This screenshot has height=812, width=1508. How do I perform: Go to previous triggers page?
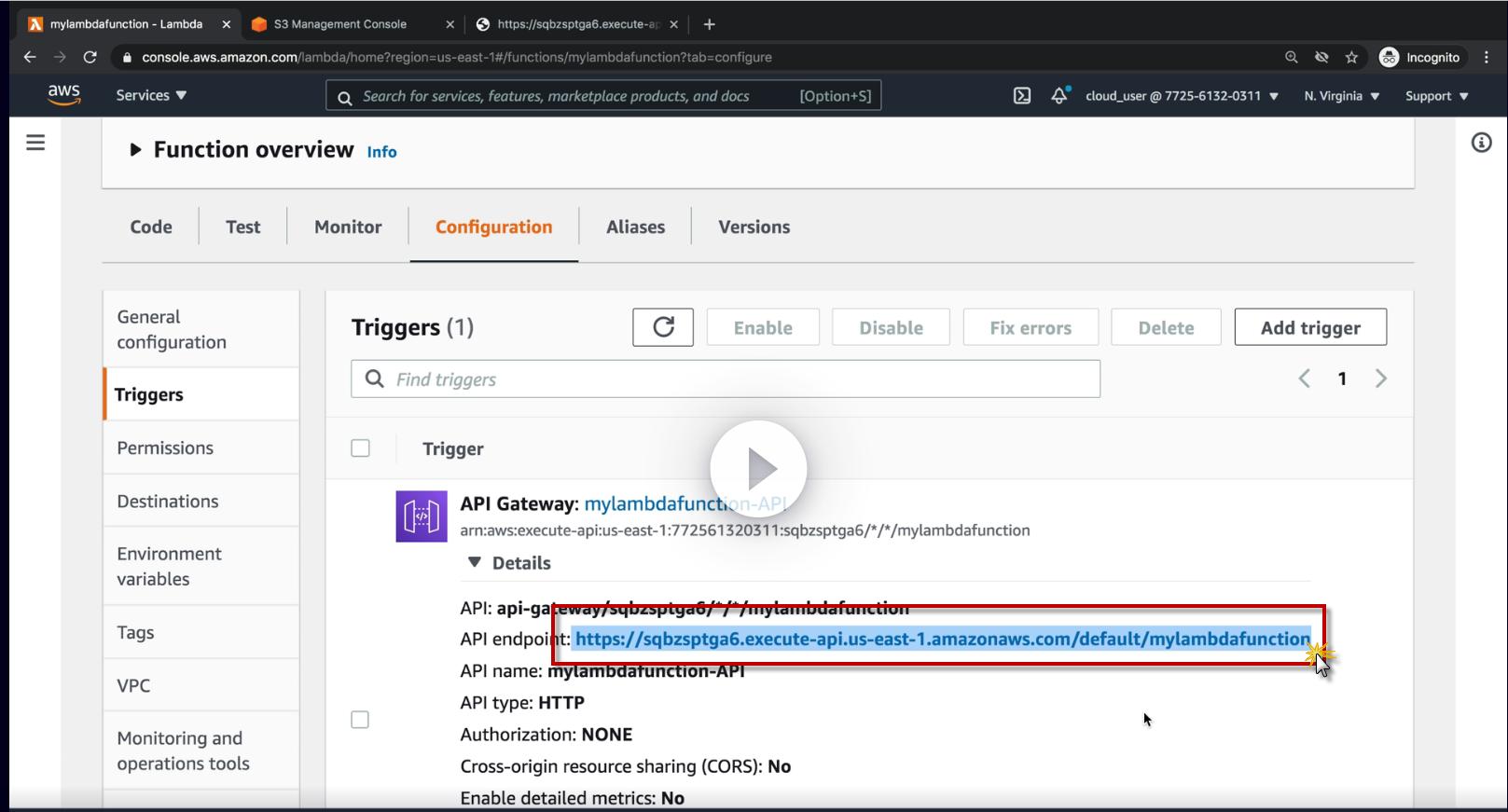click(1305, 378)
